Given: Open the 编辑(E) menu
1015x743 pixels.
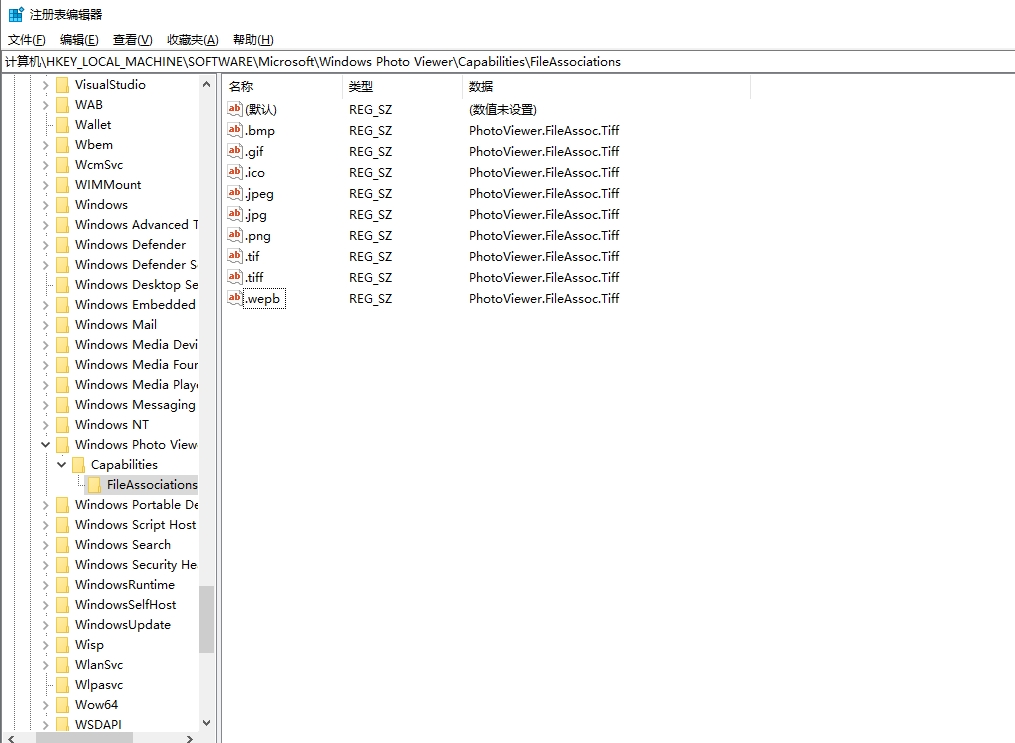Looking at the screenshot, I should pyautogui.click(x=79, y=39).
